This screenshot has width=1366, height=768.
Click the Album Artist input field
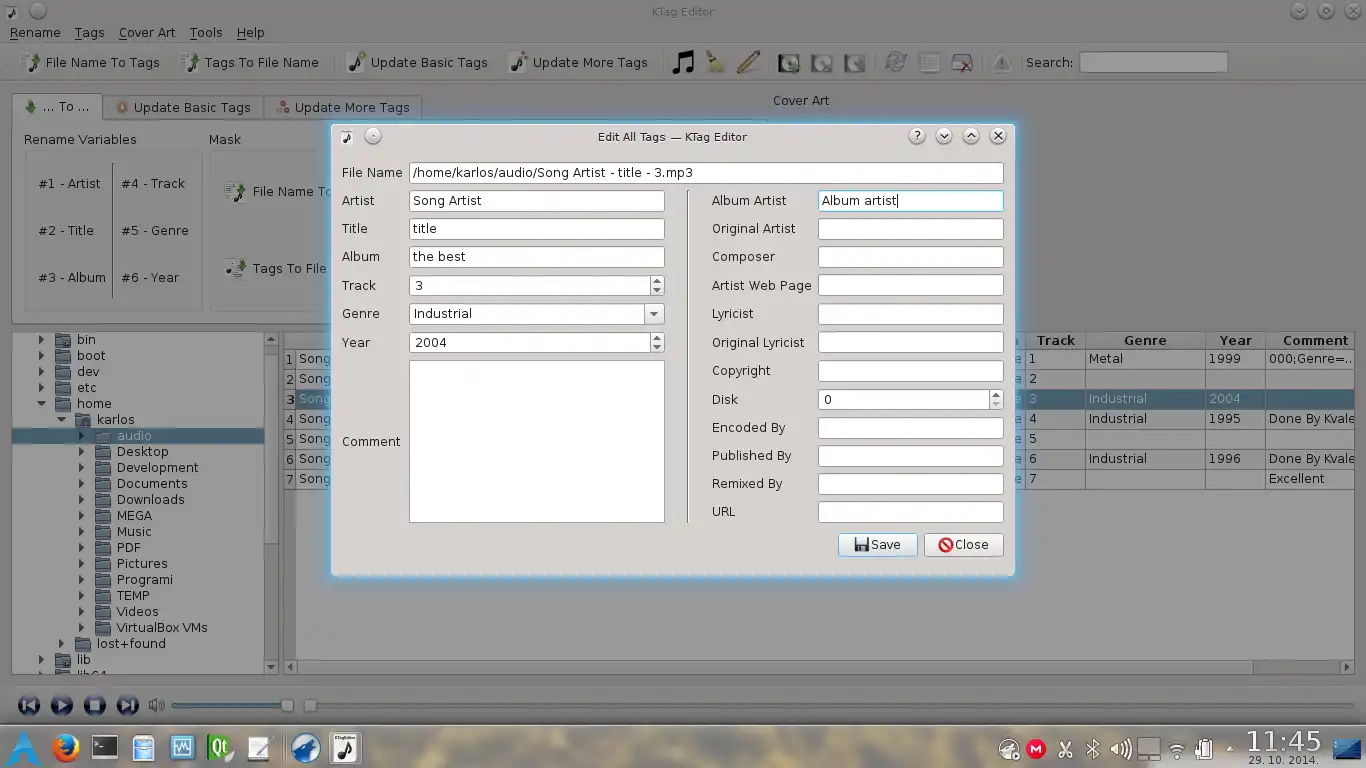[910, 201]
